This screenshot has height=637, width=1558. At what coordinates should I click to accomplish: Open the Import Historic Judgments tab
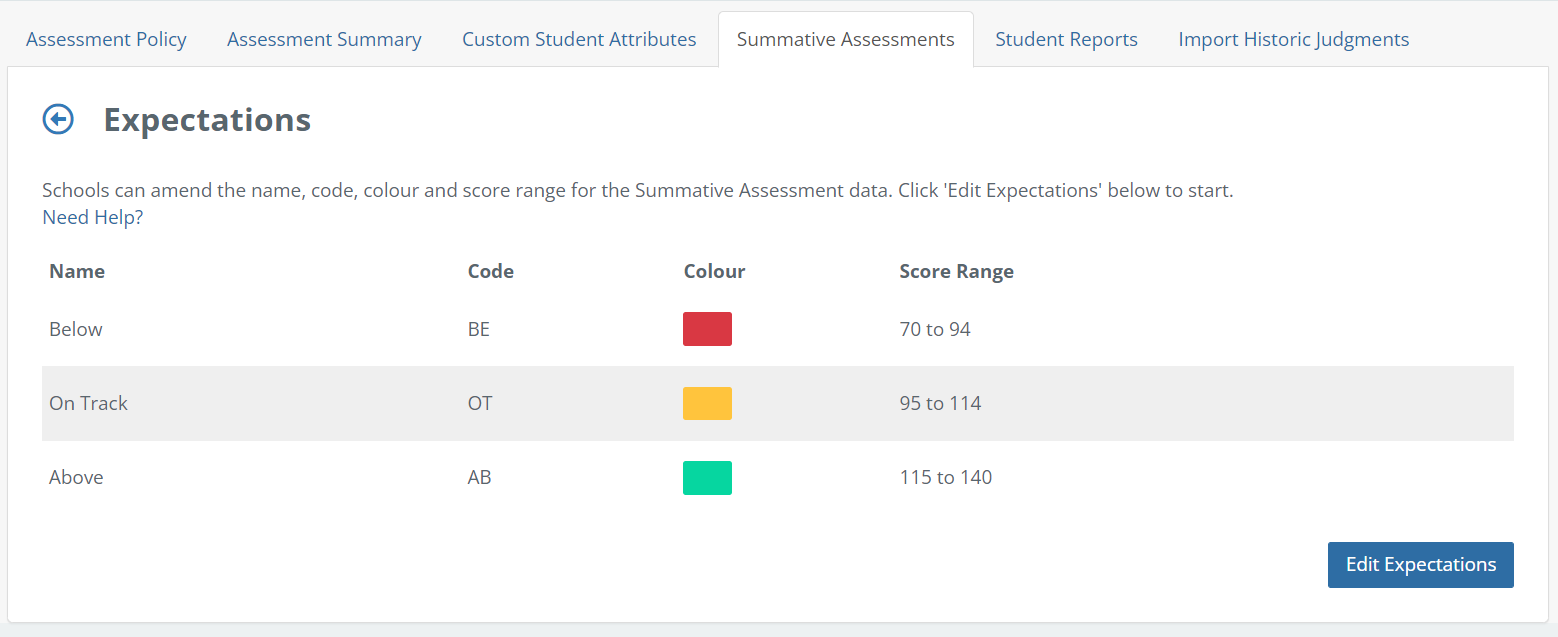click(1293, 40)
